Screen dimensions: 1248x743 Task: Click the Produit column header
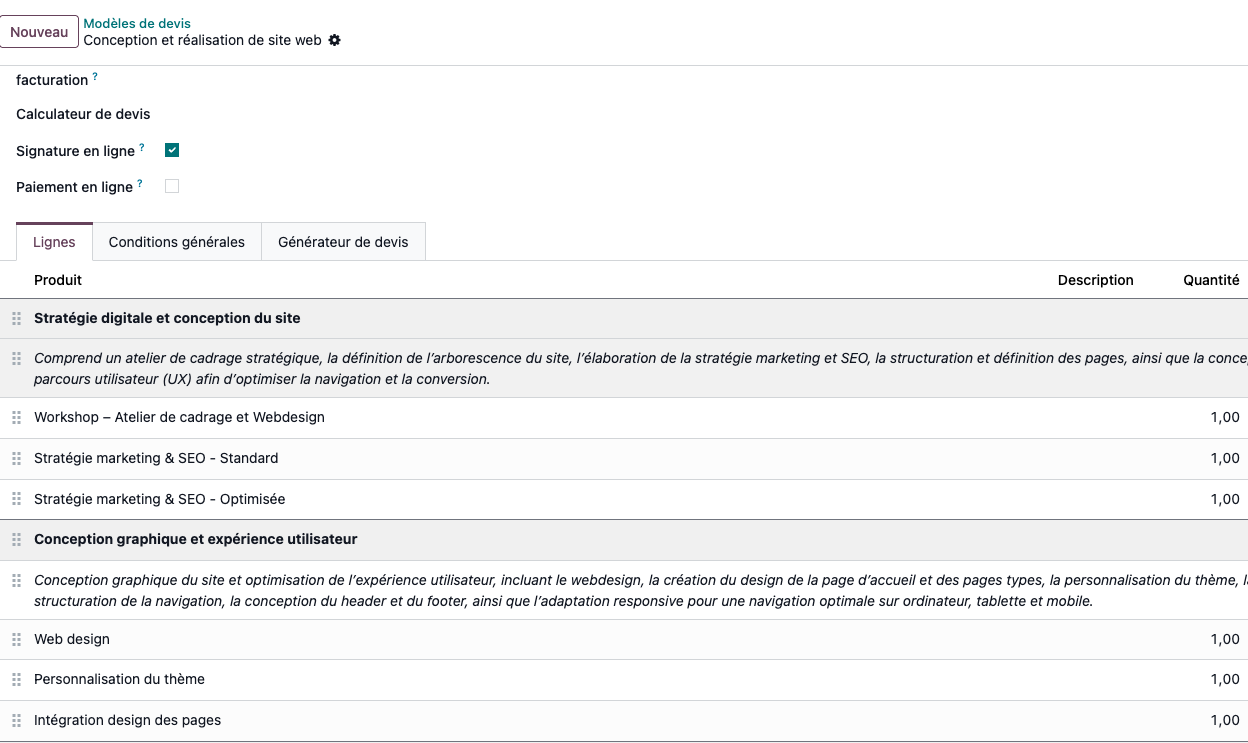(58, 280)
